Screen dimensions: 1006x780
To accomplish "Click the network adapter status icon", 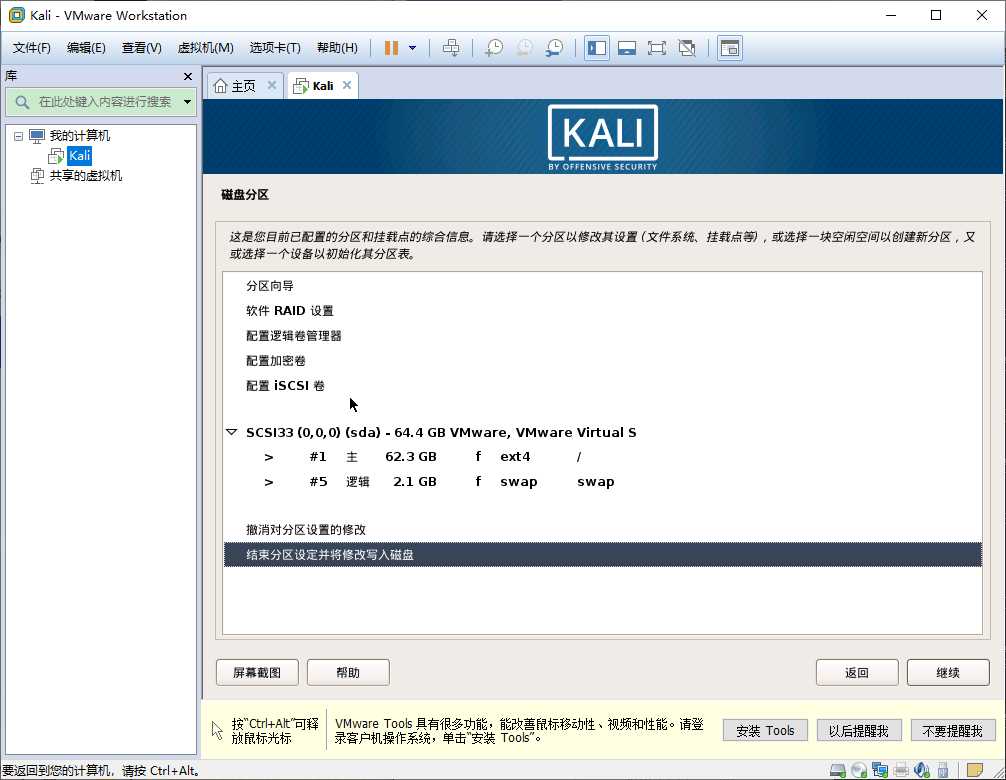I will [880, 770].
